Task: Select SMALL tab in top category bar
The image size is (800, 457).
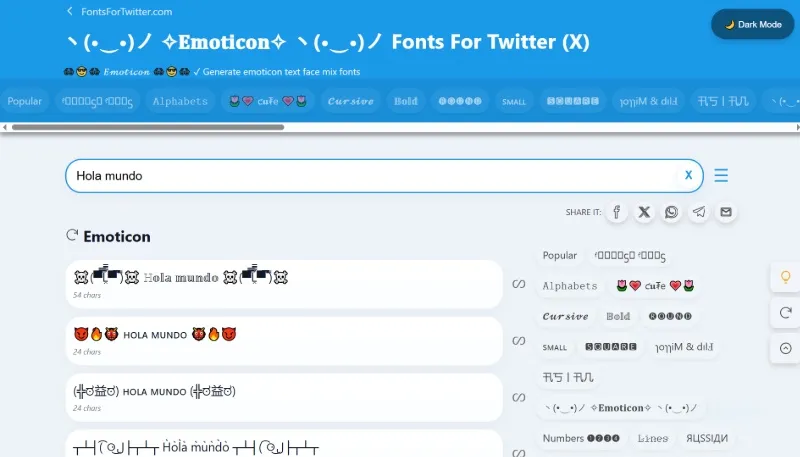Action: (514, 101)
